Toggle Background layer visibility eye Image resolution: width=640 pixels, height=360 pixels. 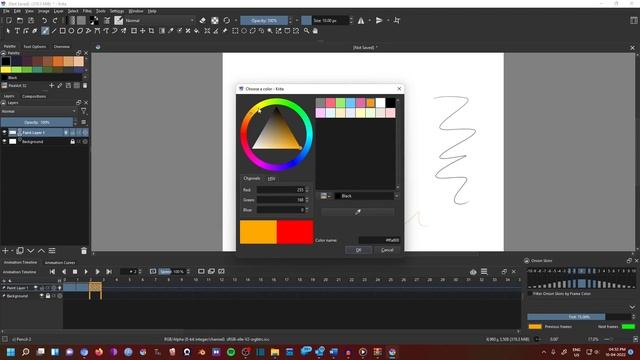point(4,141)
